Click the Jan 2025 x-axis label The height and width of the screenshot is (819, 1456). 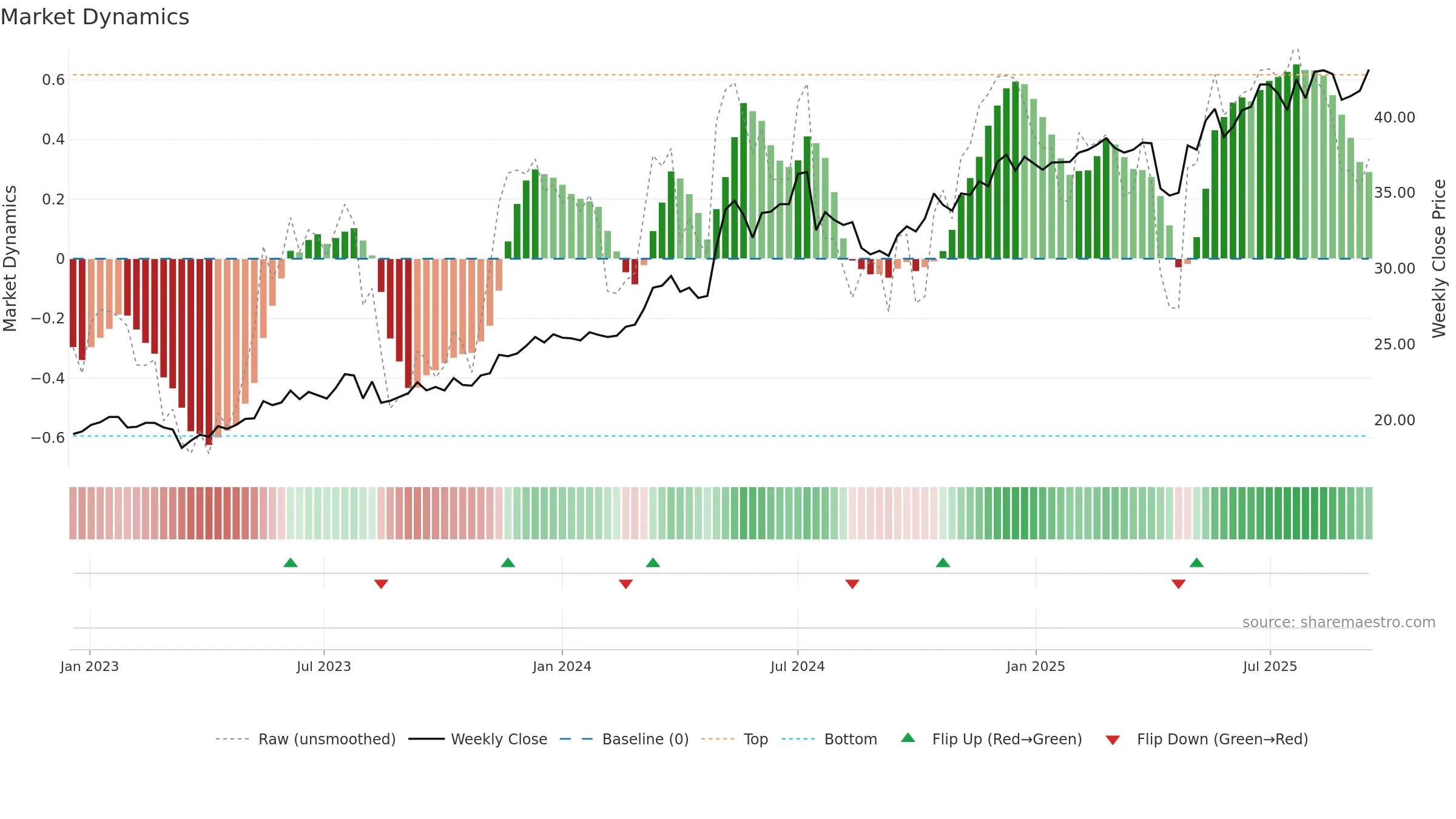pyautogui.click(x=1036, y=666)
